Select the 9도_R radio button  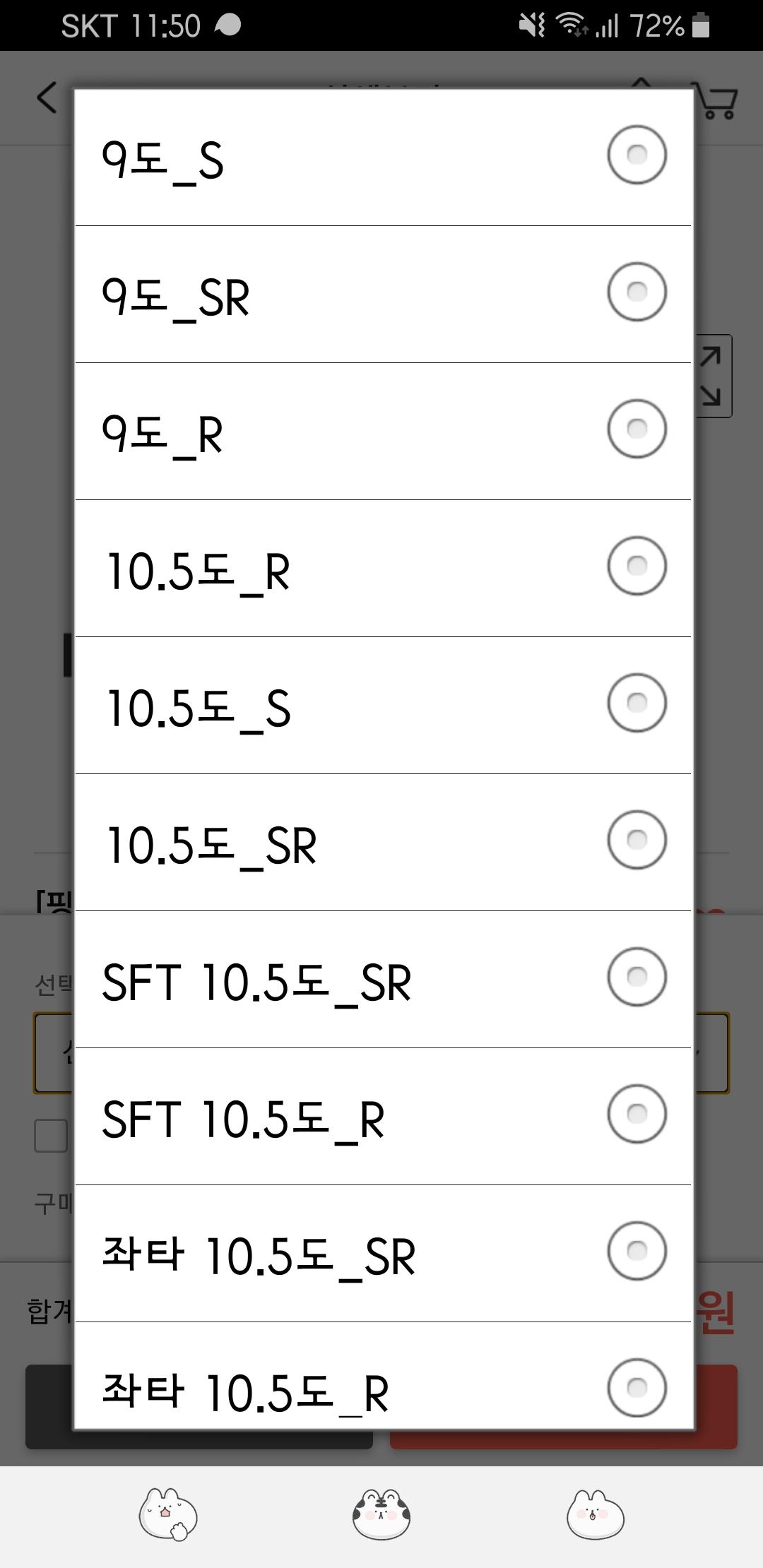pos(637,429)
